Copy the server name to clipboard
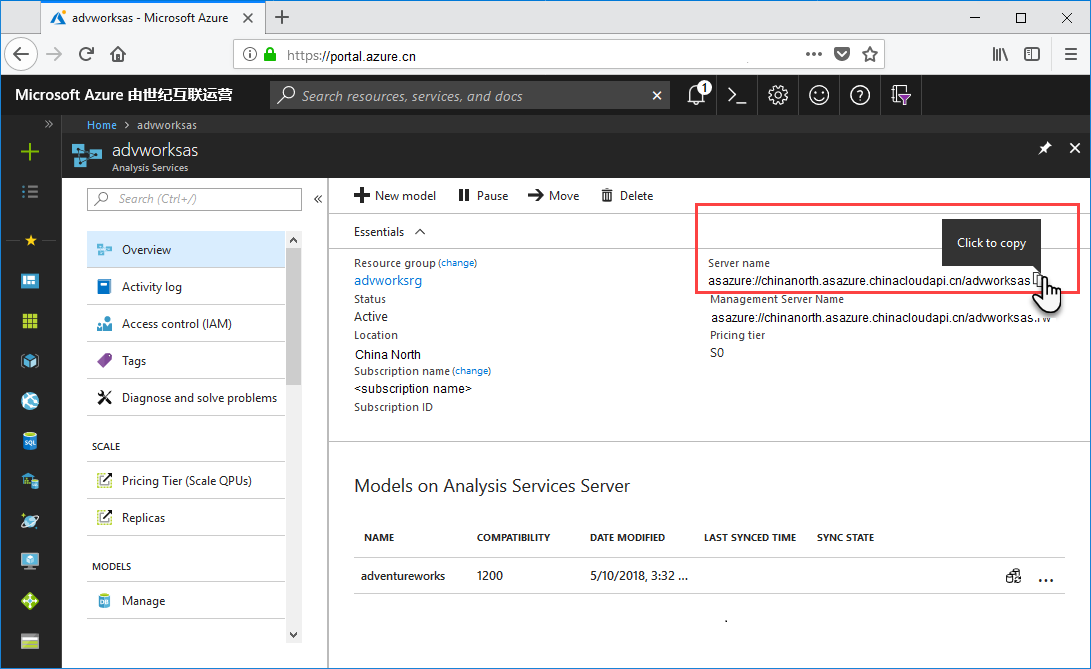Image resolution: width=1091 pixels, height=669 pixels. click(x=1038, y=280)
